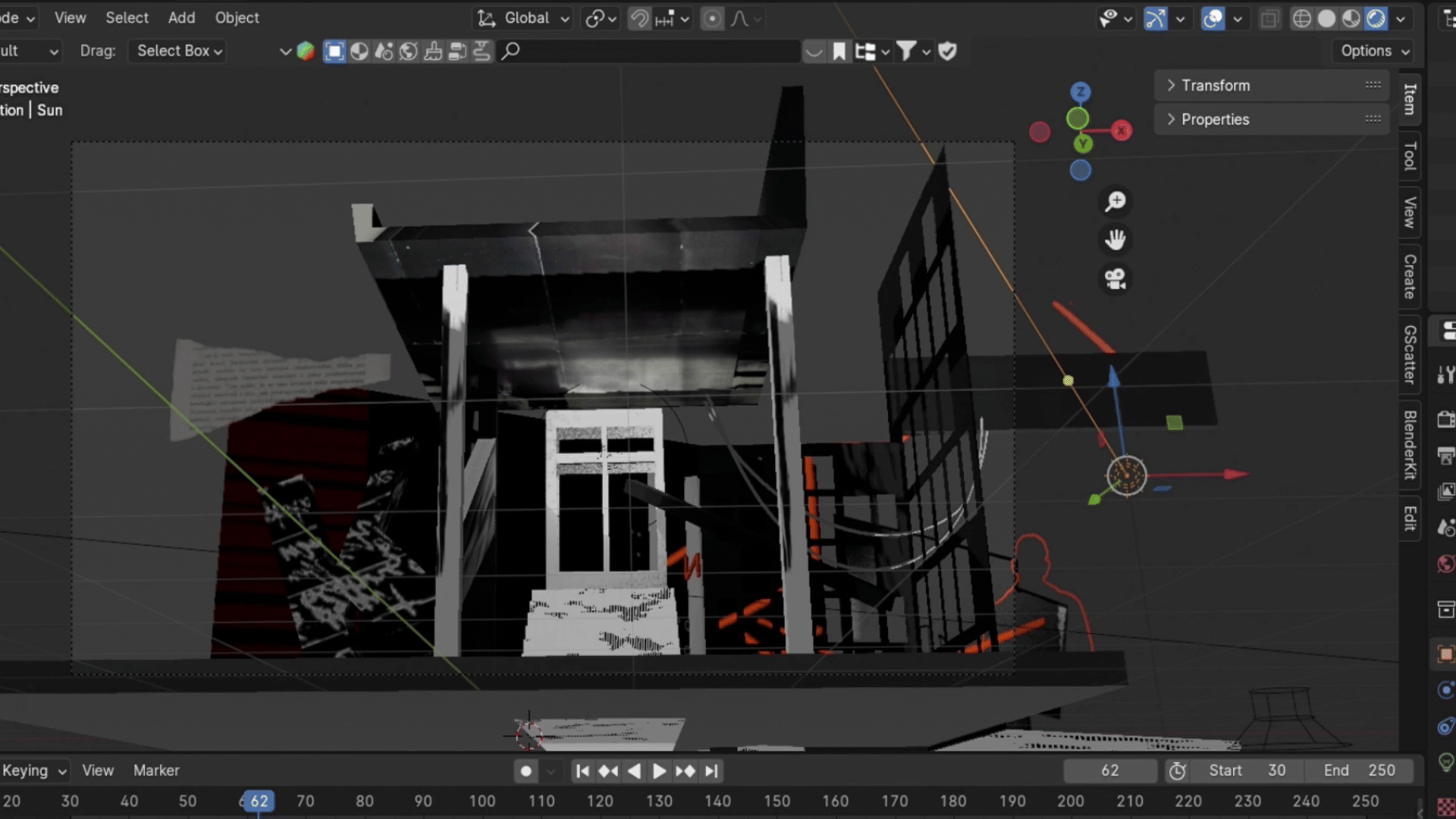This screenshot has height=819, width=1456.
Task: Jump to the timeline end frame
Action: tap(711, 771)
